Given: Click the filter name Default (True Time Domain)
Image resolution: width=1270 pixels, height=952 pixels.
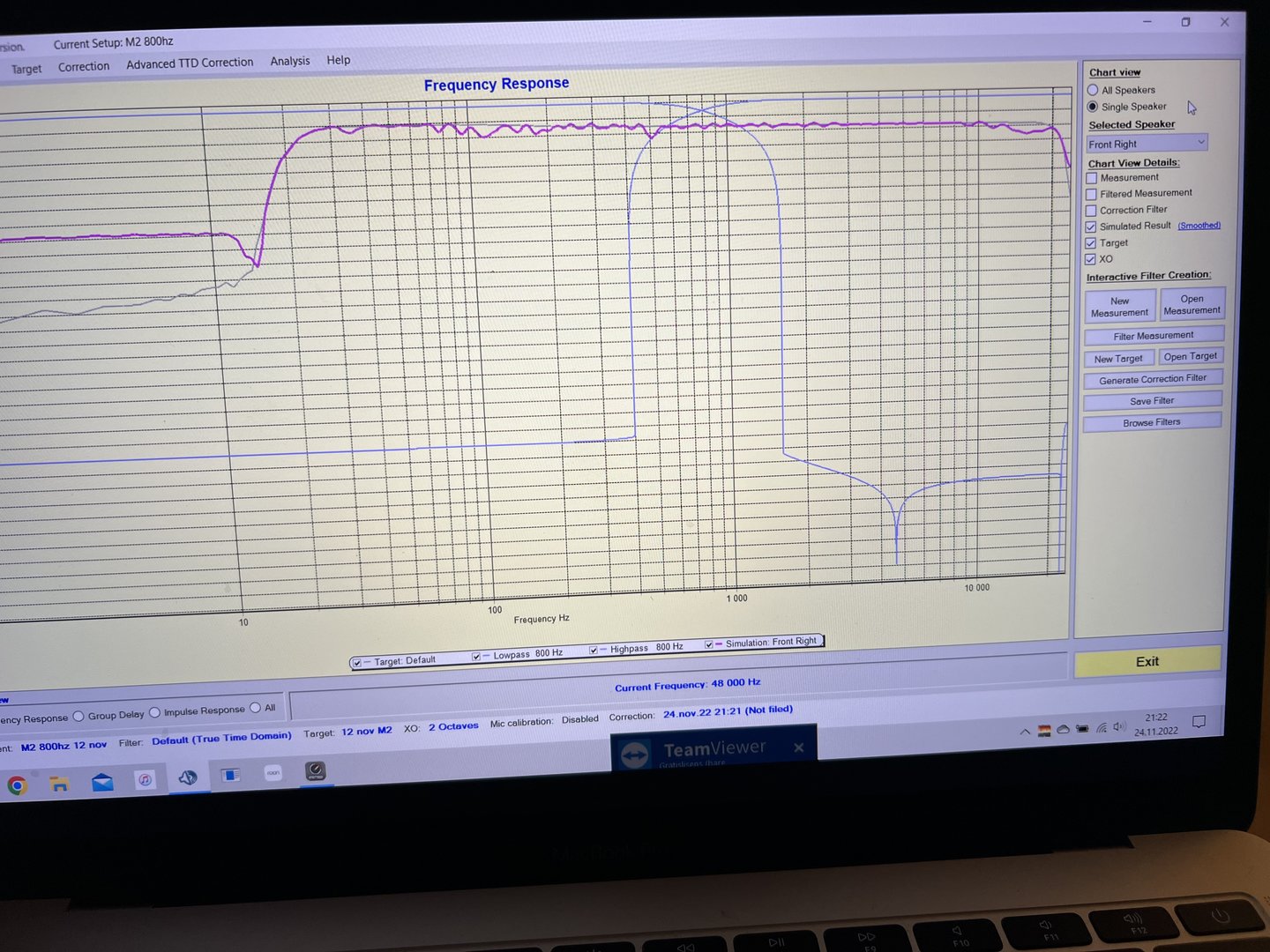Looking at the screenshot, I should click(x=221, y=739).
